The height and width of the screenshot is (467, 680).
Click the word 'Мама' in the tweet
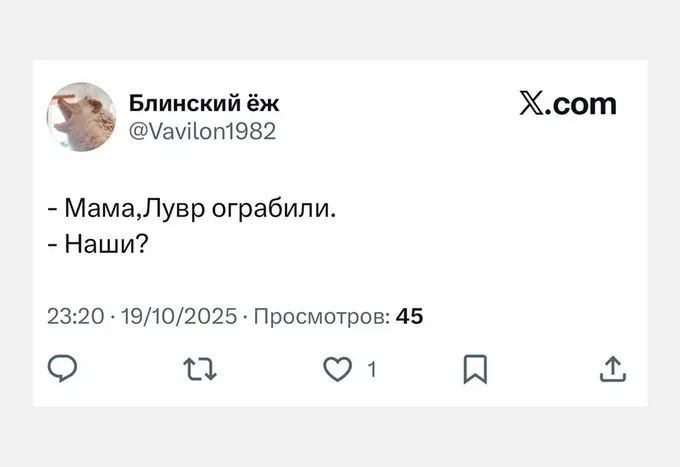coord(97,210)
